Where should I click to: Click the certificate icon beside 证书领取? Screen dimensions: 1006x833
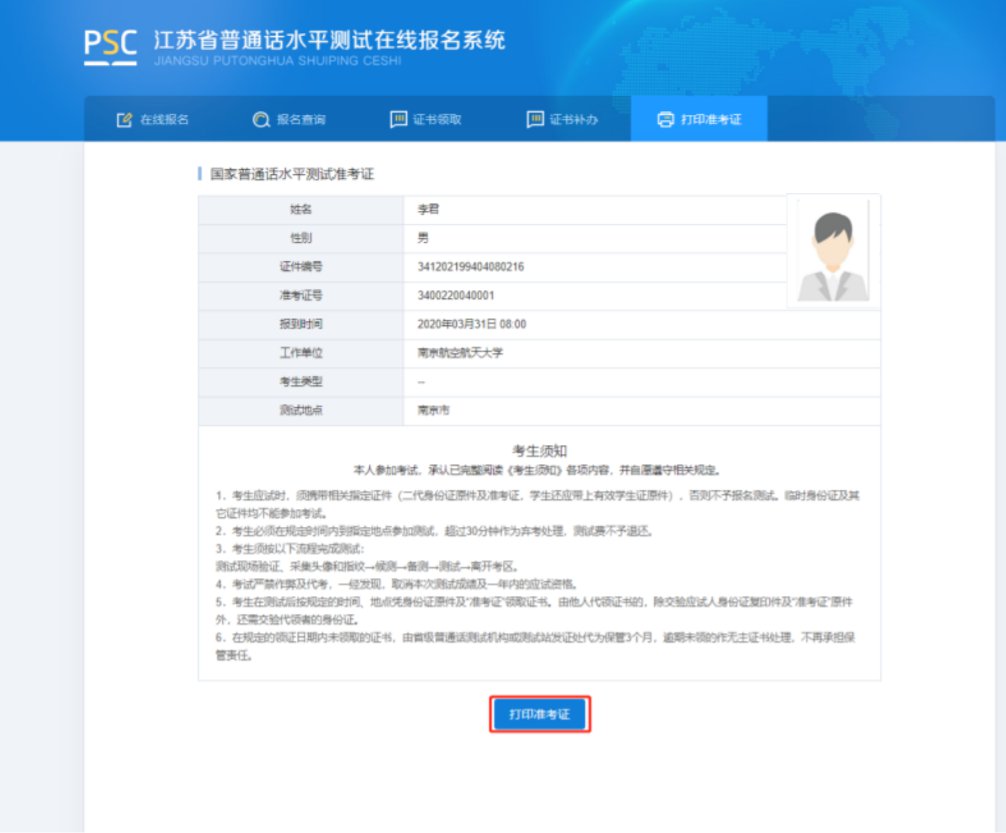point(398,120)
